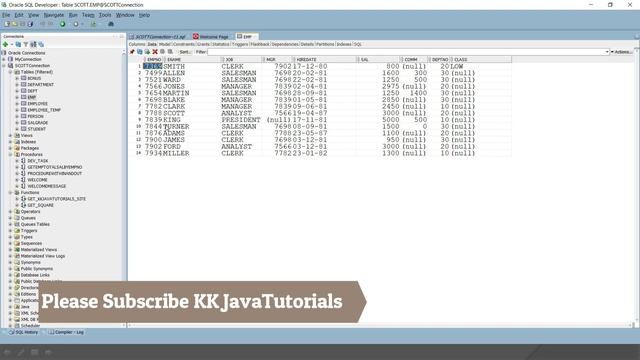The width and height of the screenshot is (640, 360).
Task: Click the Find DB Object binoculars icon
Action: click(x=111, y=24)
